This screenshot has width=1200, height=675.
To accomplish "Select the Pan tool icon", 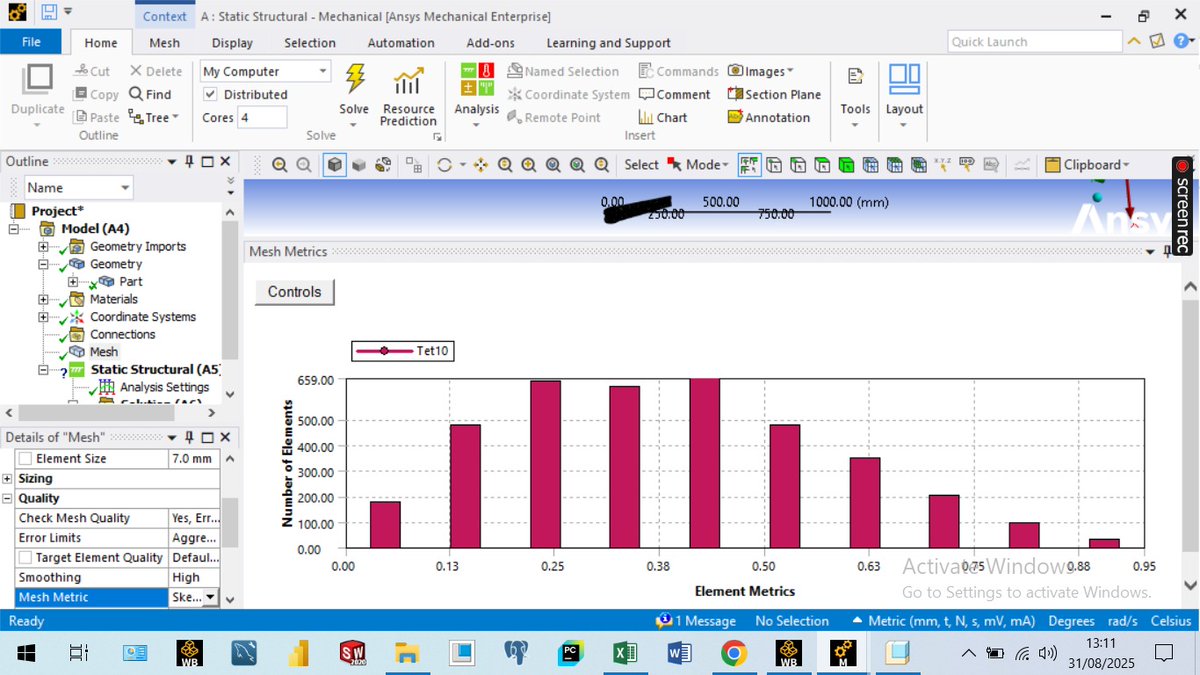I will (481, 165).
